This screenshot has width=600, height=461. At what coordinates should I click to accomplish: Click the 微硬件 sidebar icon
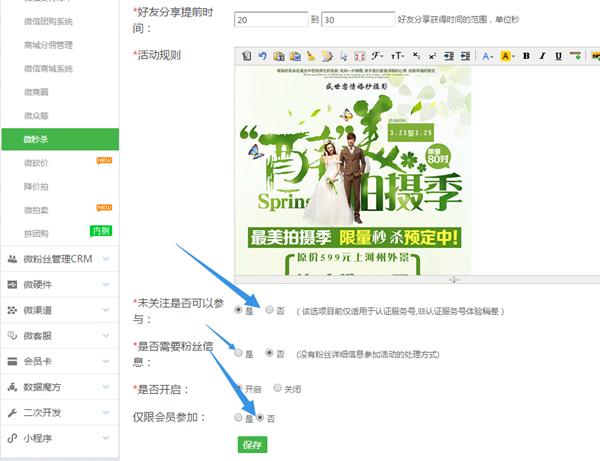tap(12, 285)
